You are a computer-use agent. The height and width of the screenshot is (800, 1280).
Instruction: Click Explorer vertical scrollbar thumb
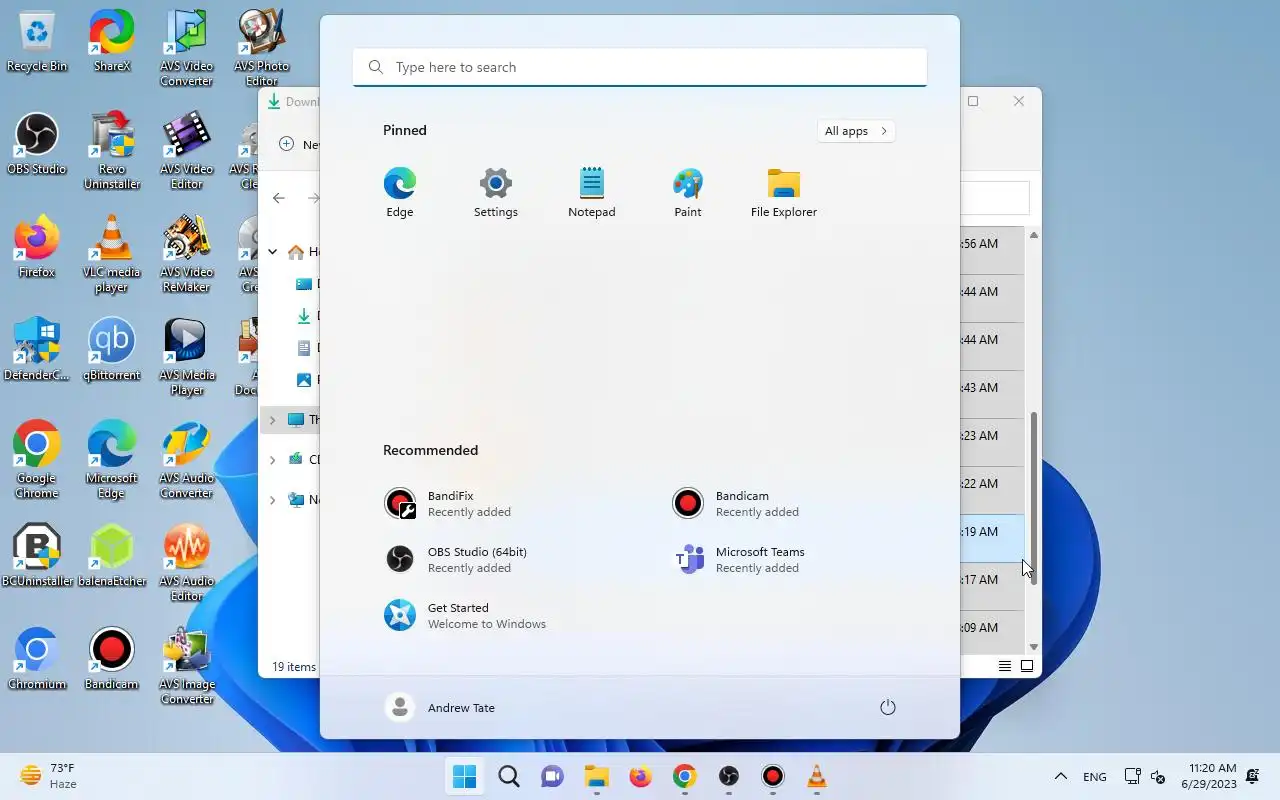tap(1034, 498)
